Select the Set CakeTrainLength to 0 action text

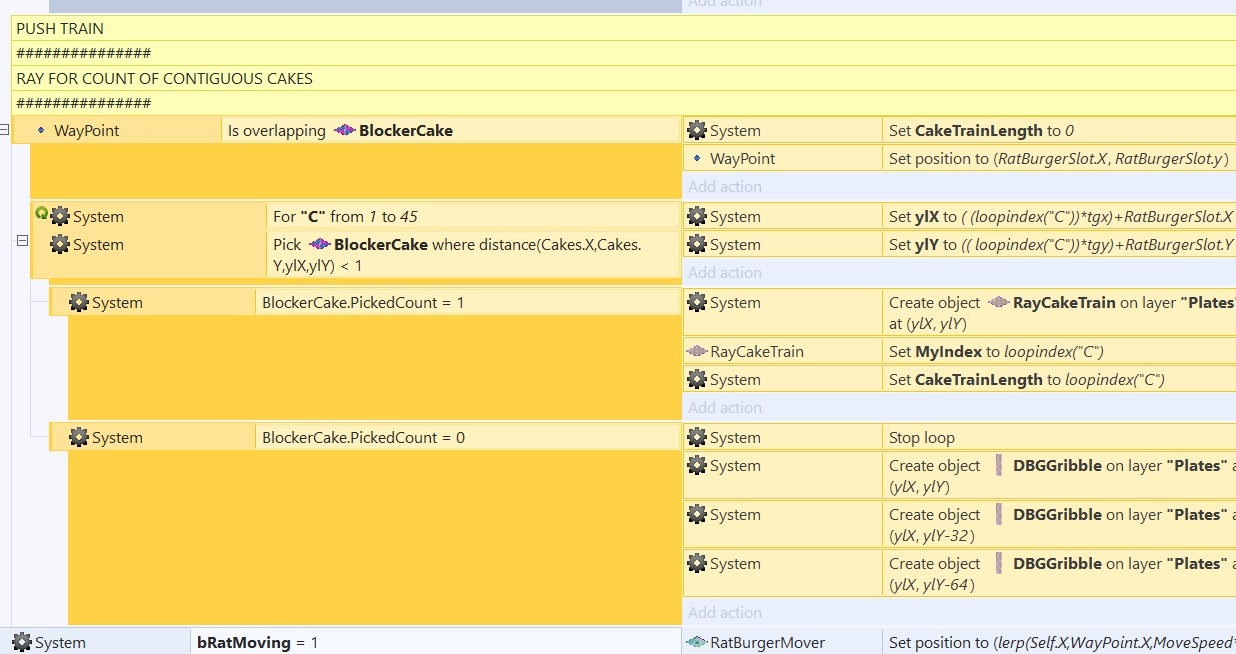(981, 130)
